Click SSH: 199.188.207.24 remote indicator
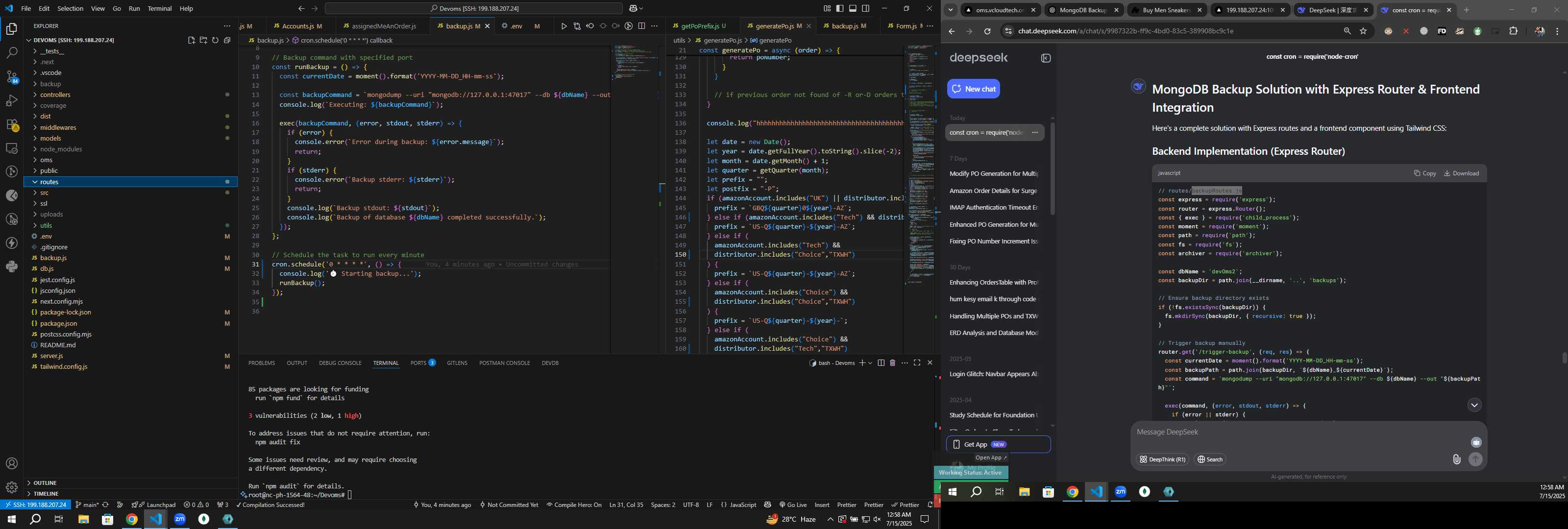The width and height of the screenshot is (1568, 529). [35, 505]
